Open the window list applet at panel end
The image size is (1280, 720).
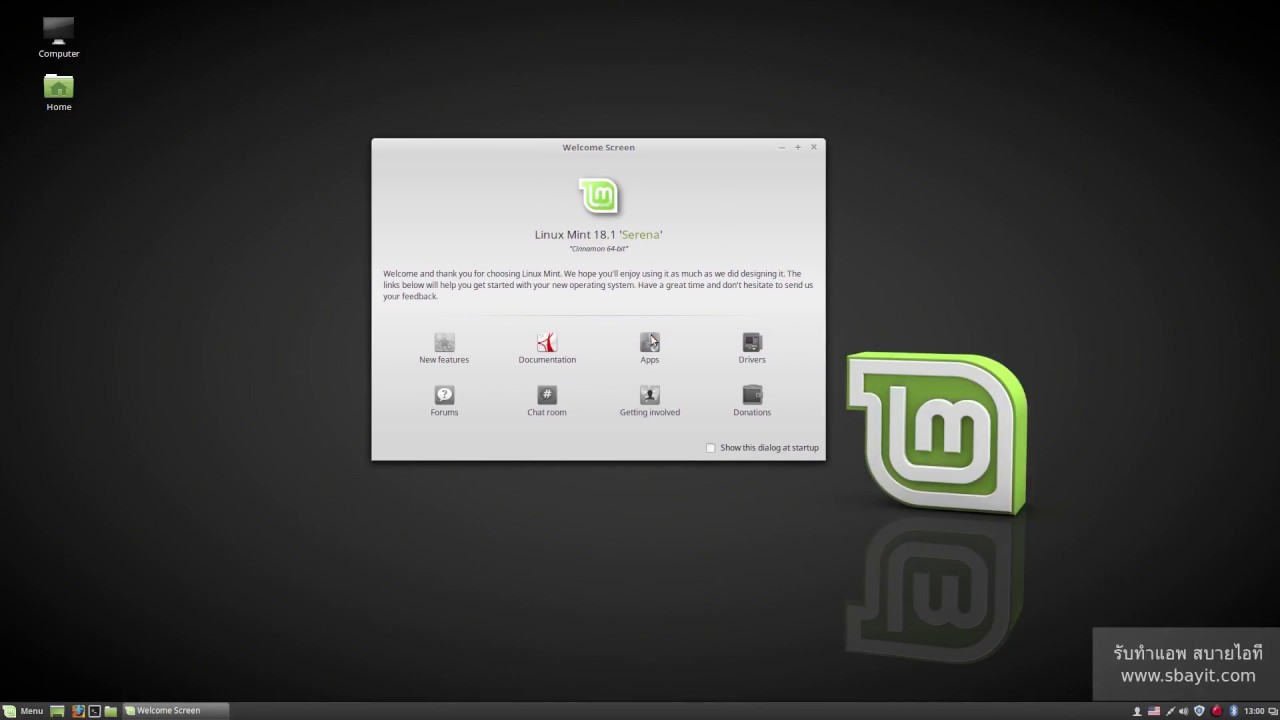(1272, 711)
